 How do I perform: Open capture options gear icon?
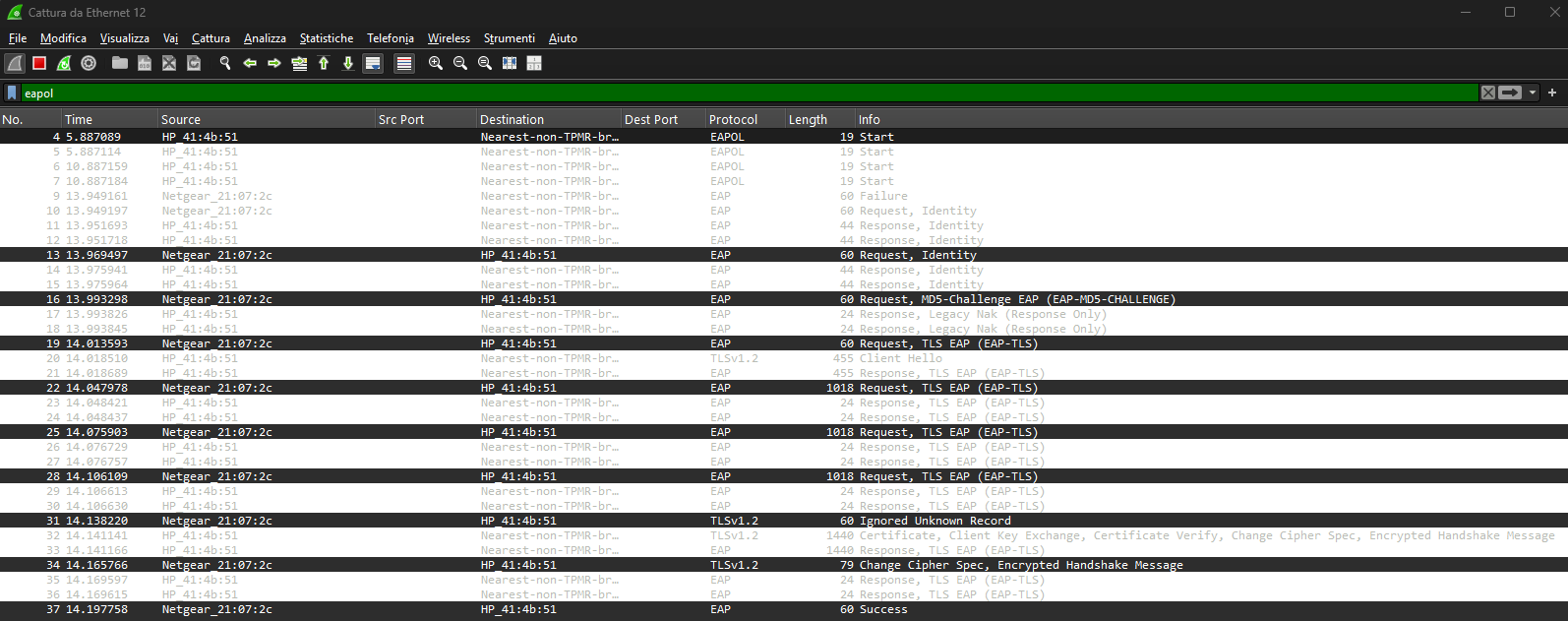89,63
